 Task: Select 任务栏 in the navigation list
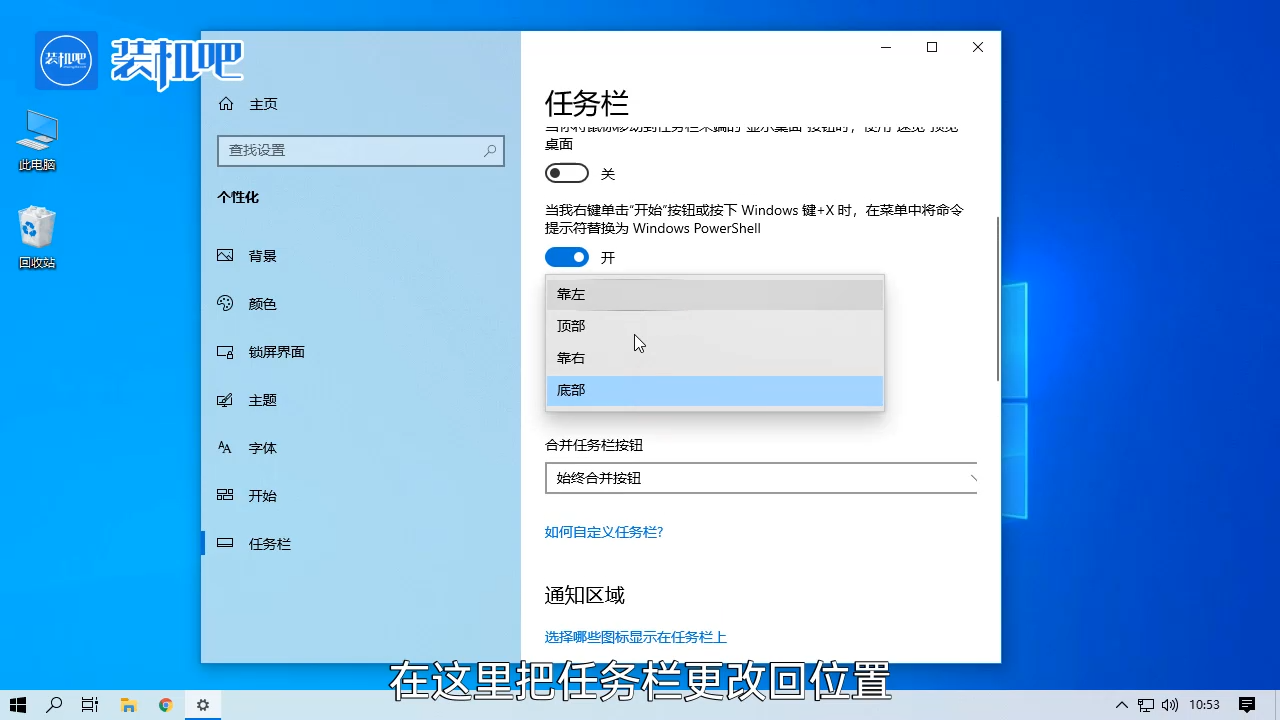269,543
